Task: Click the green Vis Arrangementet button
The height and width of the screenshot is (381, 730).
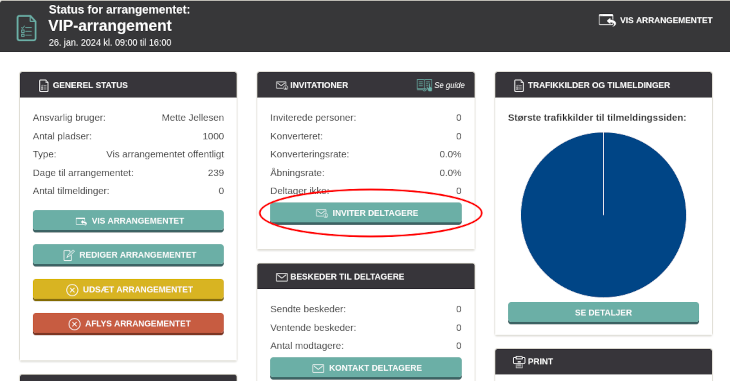Action: tap(128, 221)
